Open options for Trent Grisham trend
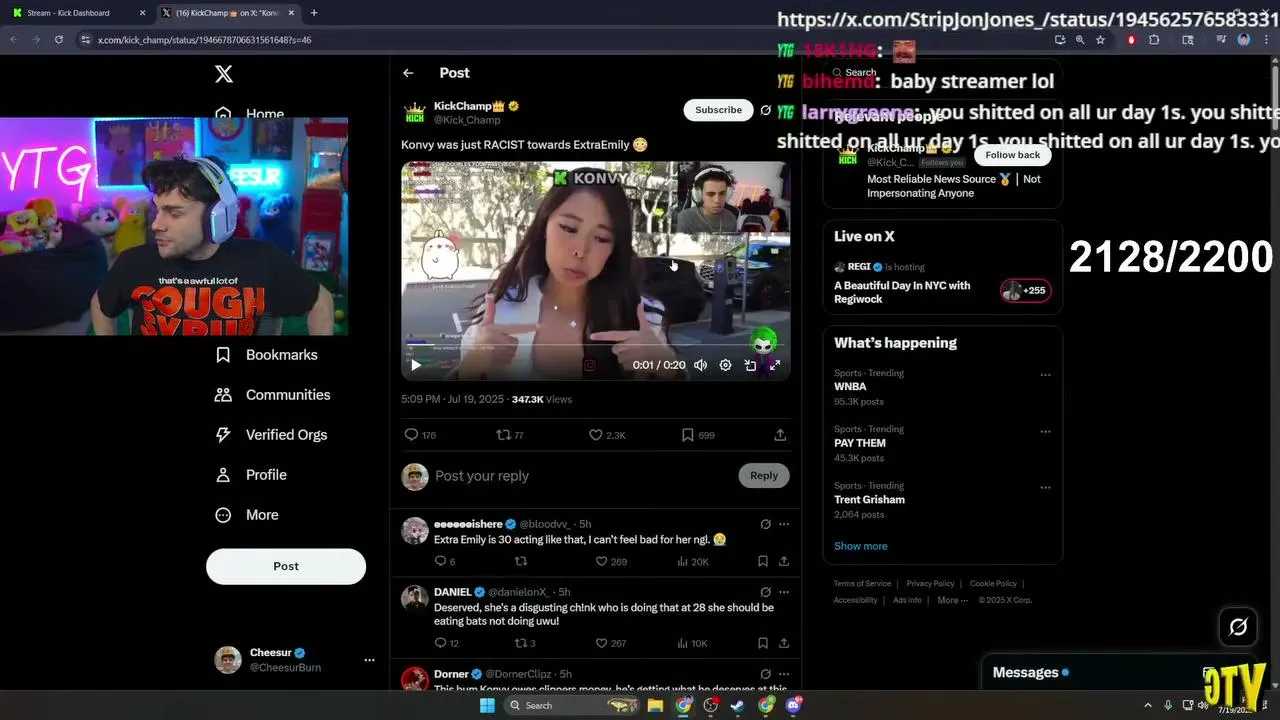Viewport: 1280px width, 720px height. coord(1045,488)
